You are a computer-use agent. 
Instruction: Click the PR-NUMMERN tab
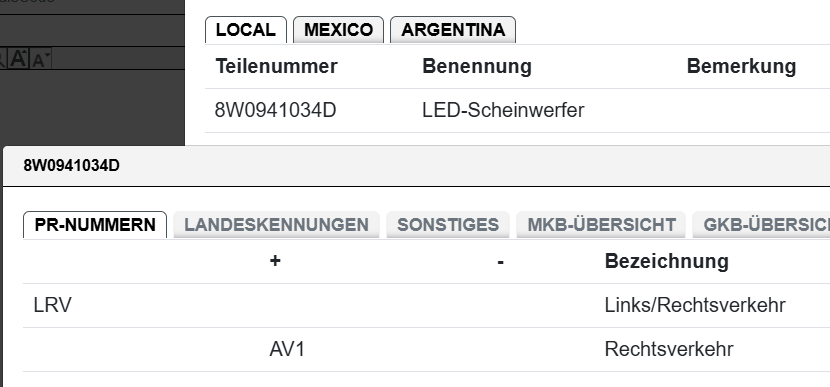(95, 224)
